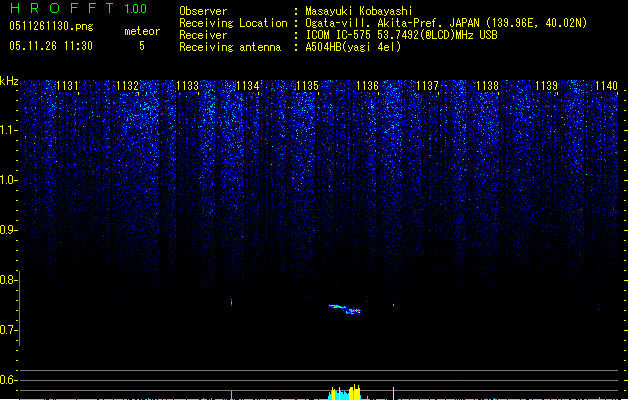Click the 1.0 kHz axis label
The height and width of the screenshot is (400, 629).
click(x=8, y=180)
